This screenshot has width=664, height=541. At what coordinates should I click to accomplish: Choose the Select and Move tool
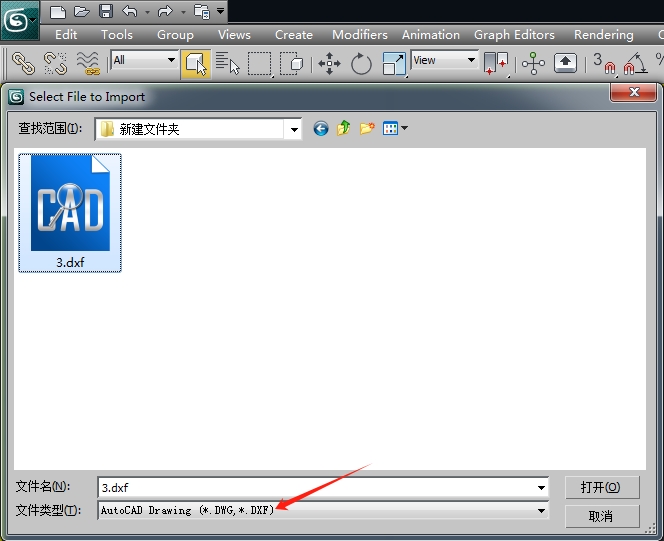(x=329, y=63)
